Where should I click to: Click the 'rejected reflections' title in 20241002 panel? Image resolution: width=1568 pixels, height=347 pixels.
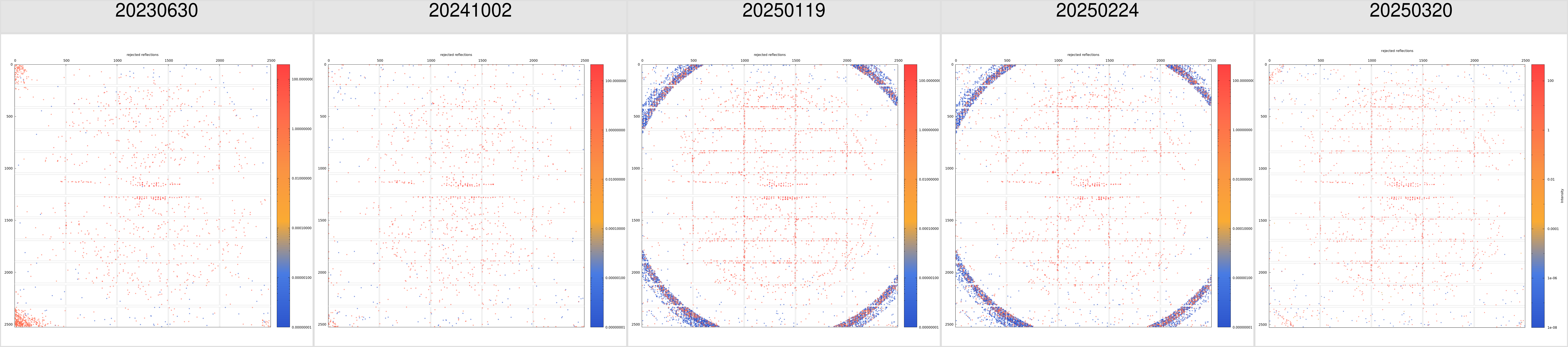[456, 55]
